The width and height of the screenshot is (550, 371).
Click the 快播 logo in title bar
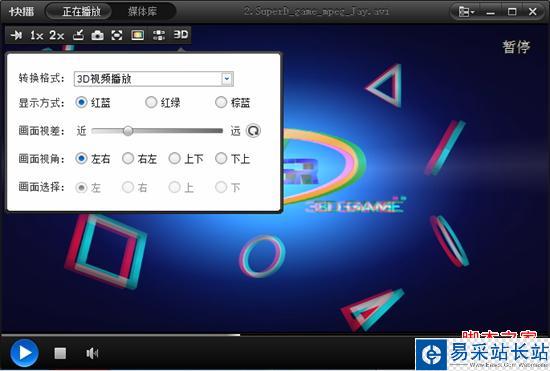[x=22, y=12]
